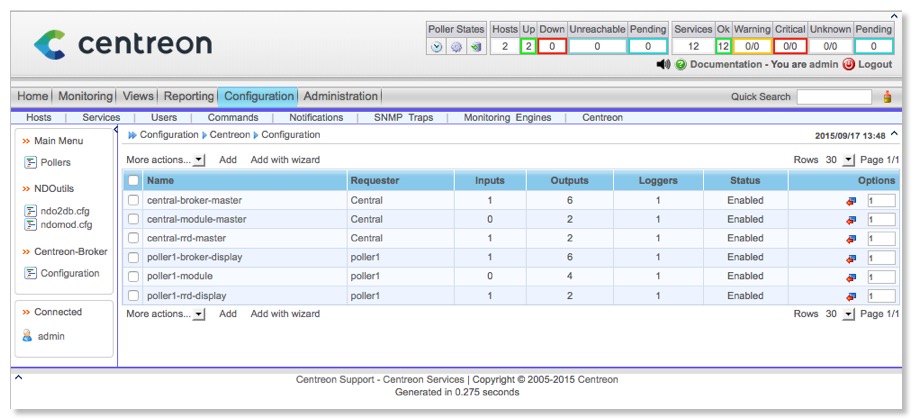
Task: Collapse the left sidebar panel arrow
Action: (x=116, y=129)
